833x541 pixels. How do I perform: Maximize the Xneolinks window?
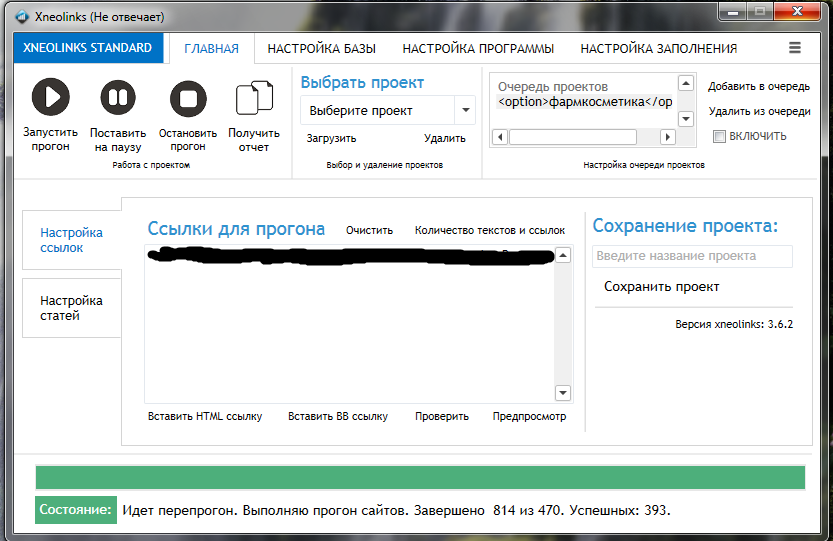click(760, 12)
